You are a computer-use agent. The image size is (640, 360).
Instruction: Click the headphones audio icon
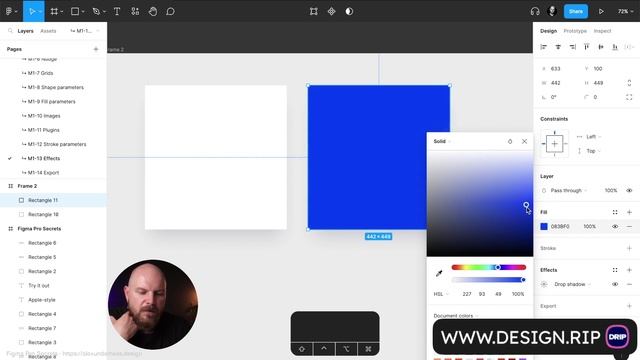pyautogui.click(x=535, y=11)
